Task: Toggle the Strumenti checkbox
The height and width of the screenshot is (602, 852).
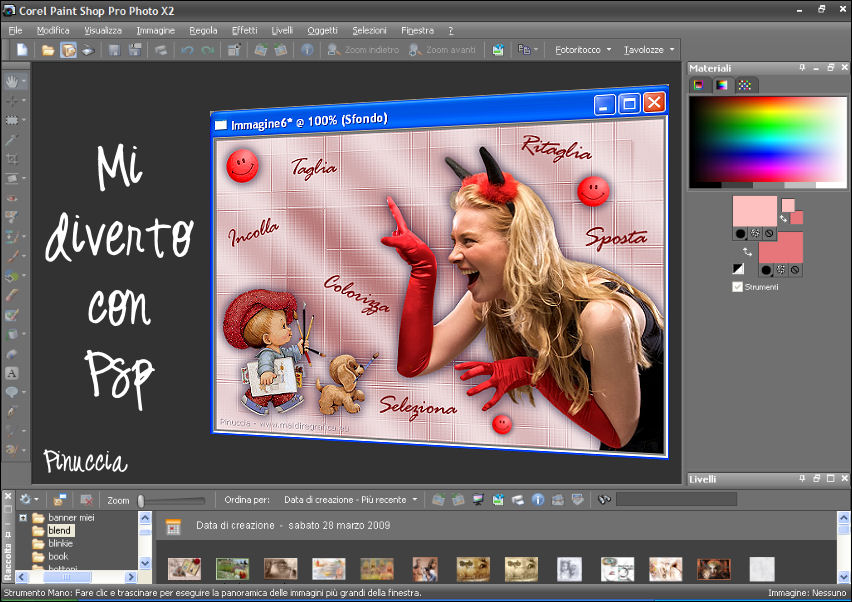Action: pos(738,287)
